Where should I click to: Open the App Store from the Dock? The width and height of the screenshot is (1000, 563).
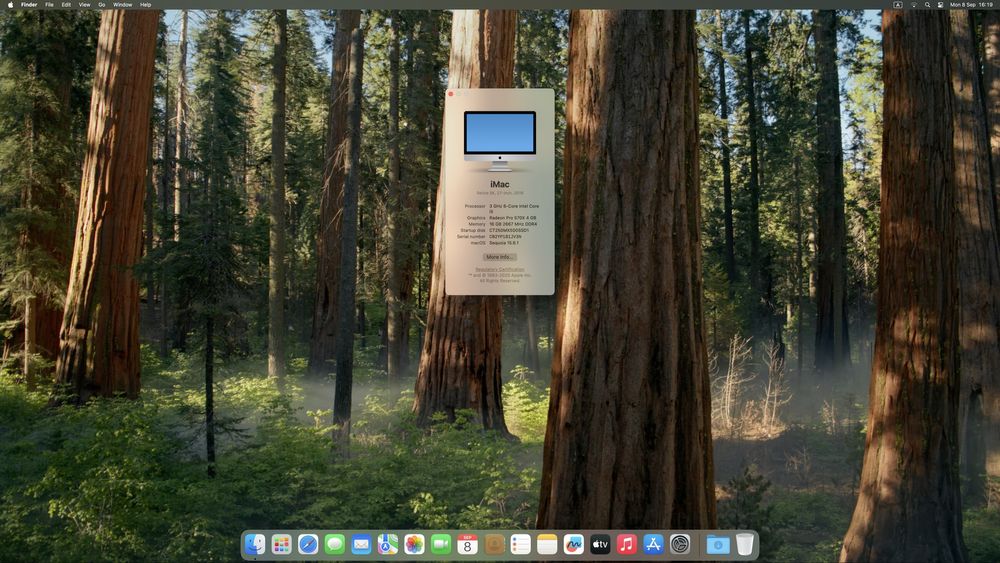[653, 544]
